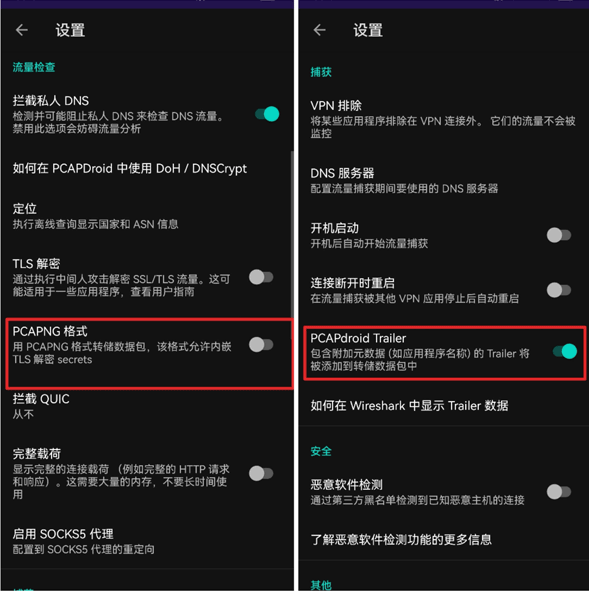Image resolution: width=589 pixels, height=591 pixels.
Task: Tap back arrow in left settings screen
Action: [x=22, y=30]
